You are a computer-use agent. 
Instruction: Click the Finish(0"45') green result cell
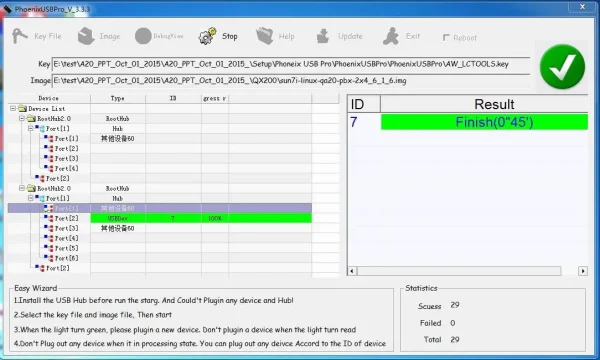click(x=484, y=122)
